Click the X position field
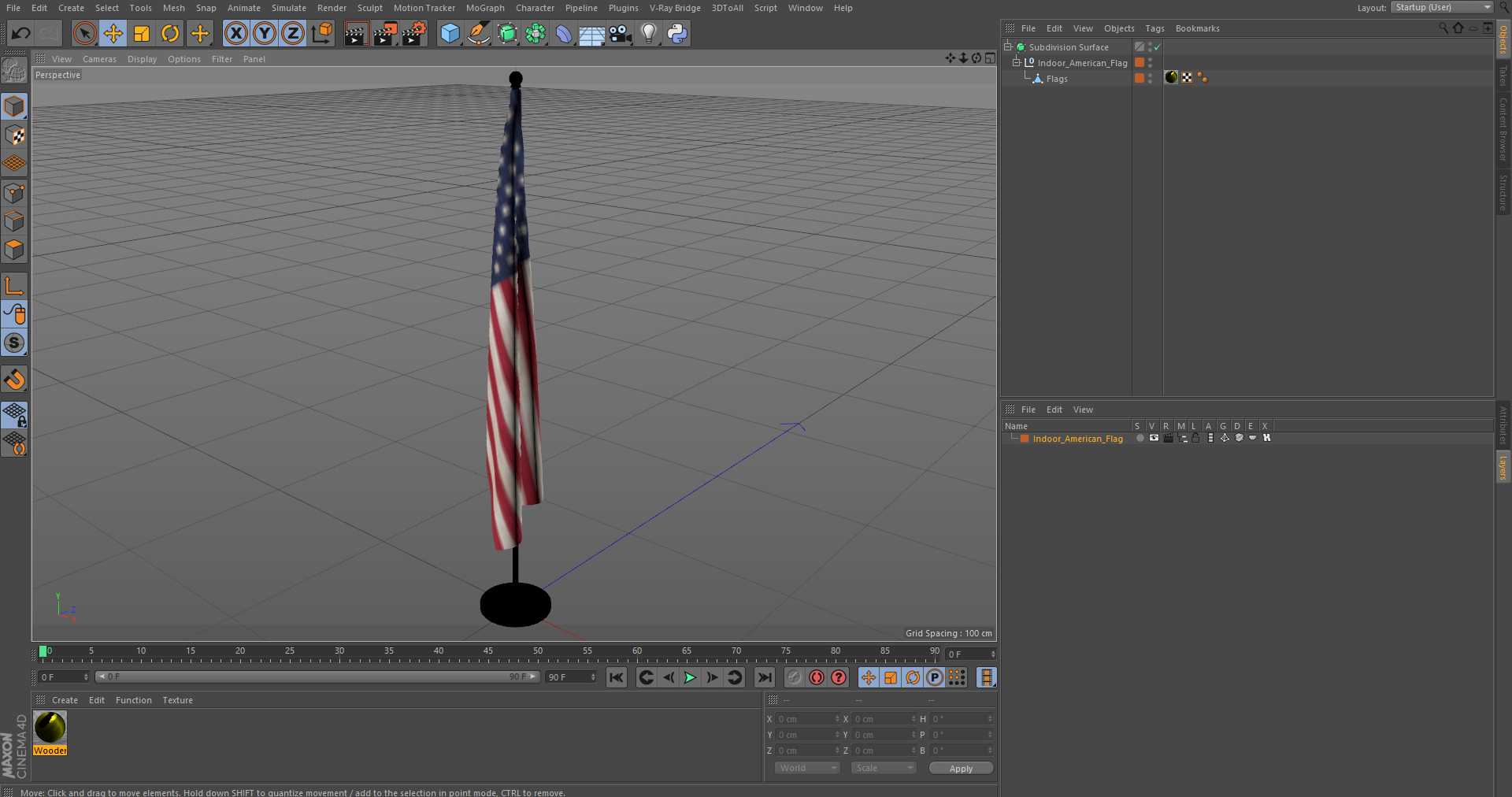Viewport: 1512px width, 797px height. click(x=808, y=719)
